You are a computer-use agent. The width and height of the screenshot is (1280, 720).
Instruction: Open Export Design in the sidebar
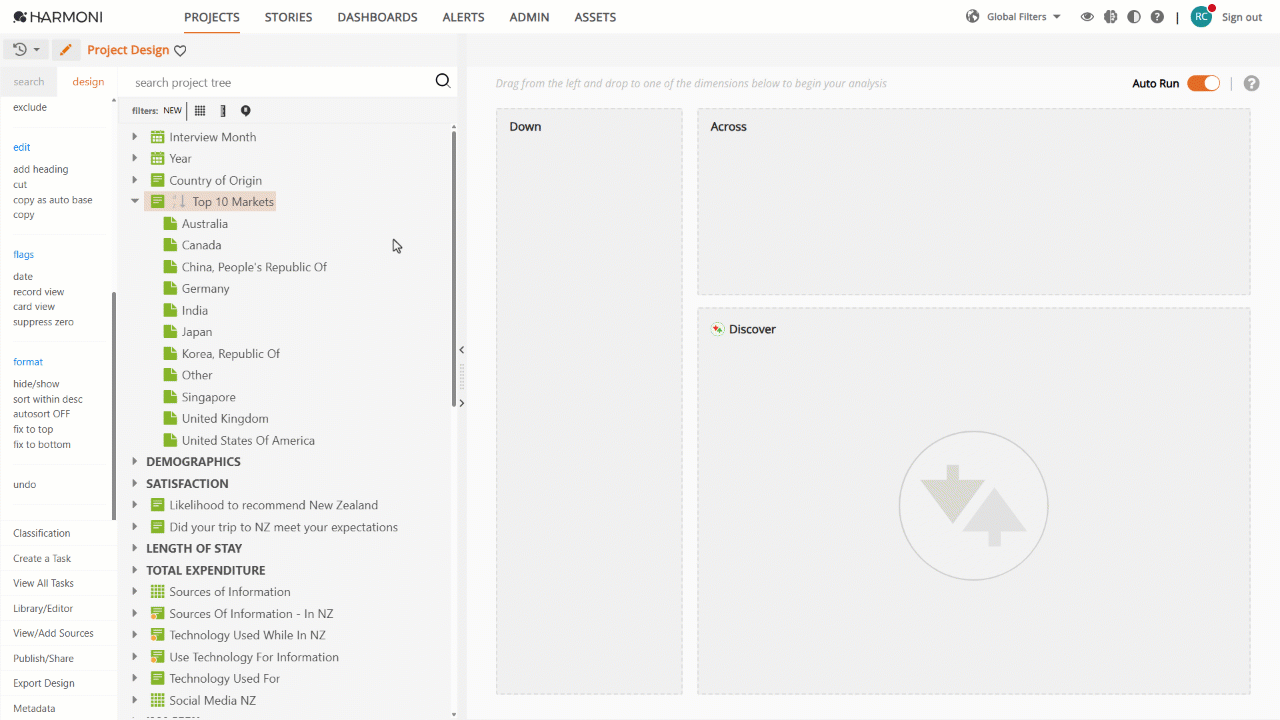pos(44,683)
